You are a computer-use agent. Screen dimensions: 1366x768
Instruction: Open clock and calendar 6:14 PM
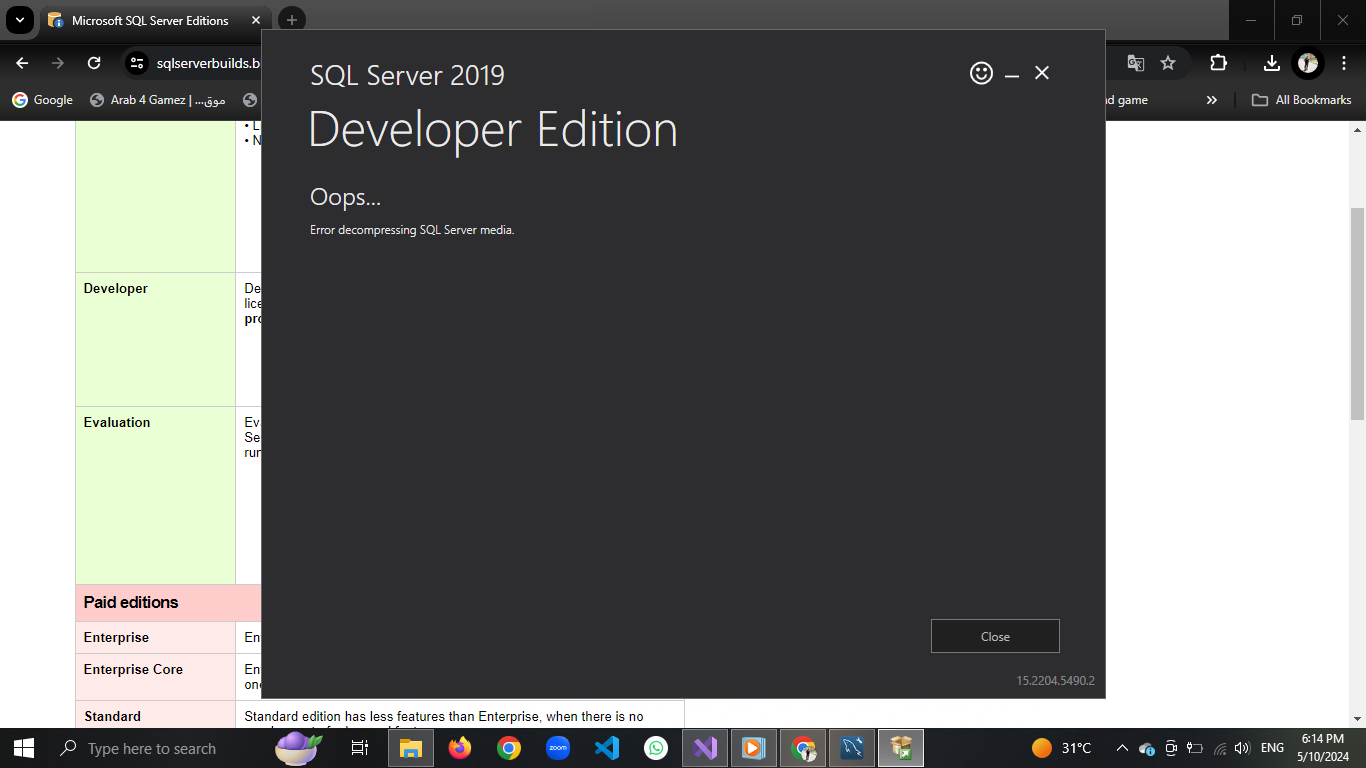coord(1322,748)
